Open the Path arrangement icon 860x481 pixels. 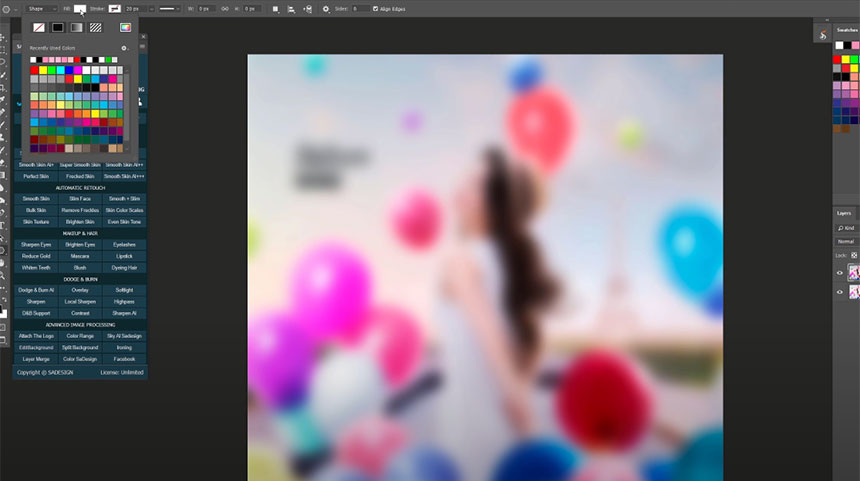pyautogui.click(x=308, y=9)
